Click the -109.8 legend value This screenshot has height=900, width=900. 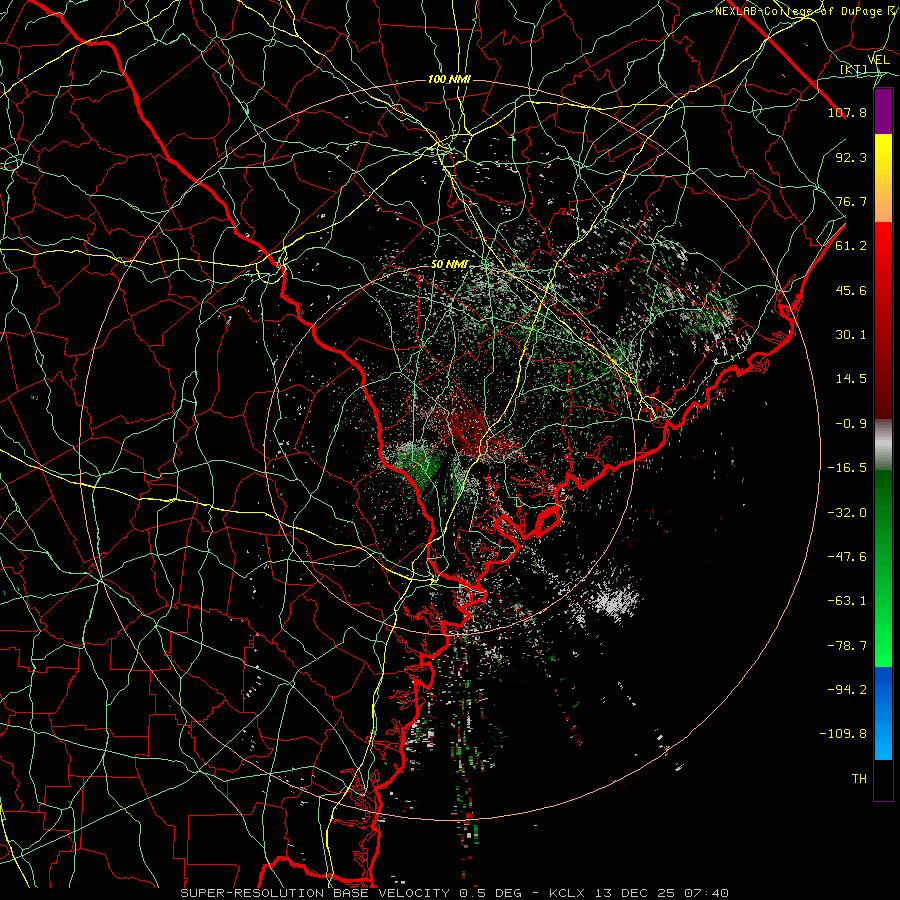(x=843, y=734)
